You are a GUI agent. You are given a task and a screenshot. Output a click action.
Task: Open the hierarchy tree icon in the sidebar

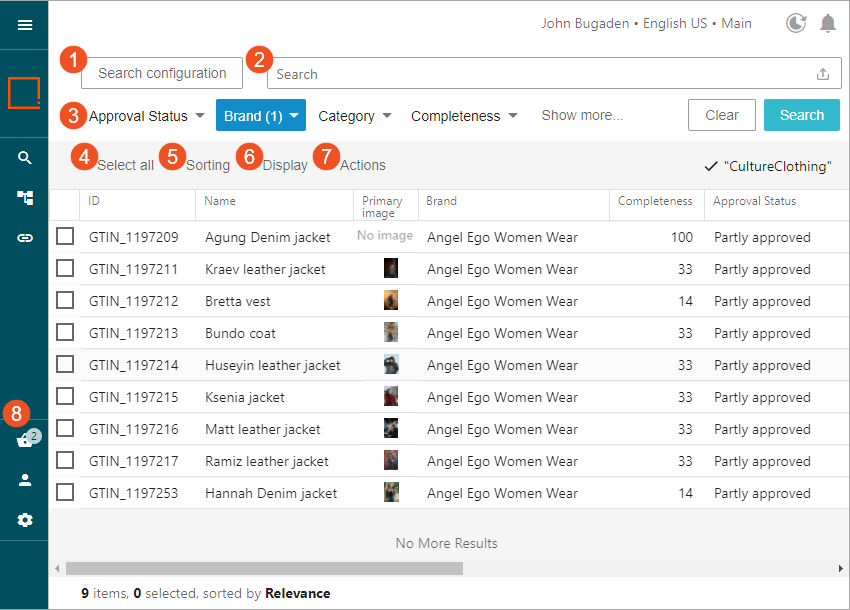25,198
